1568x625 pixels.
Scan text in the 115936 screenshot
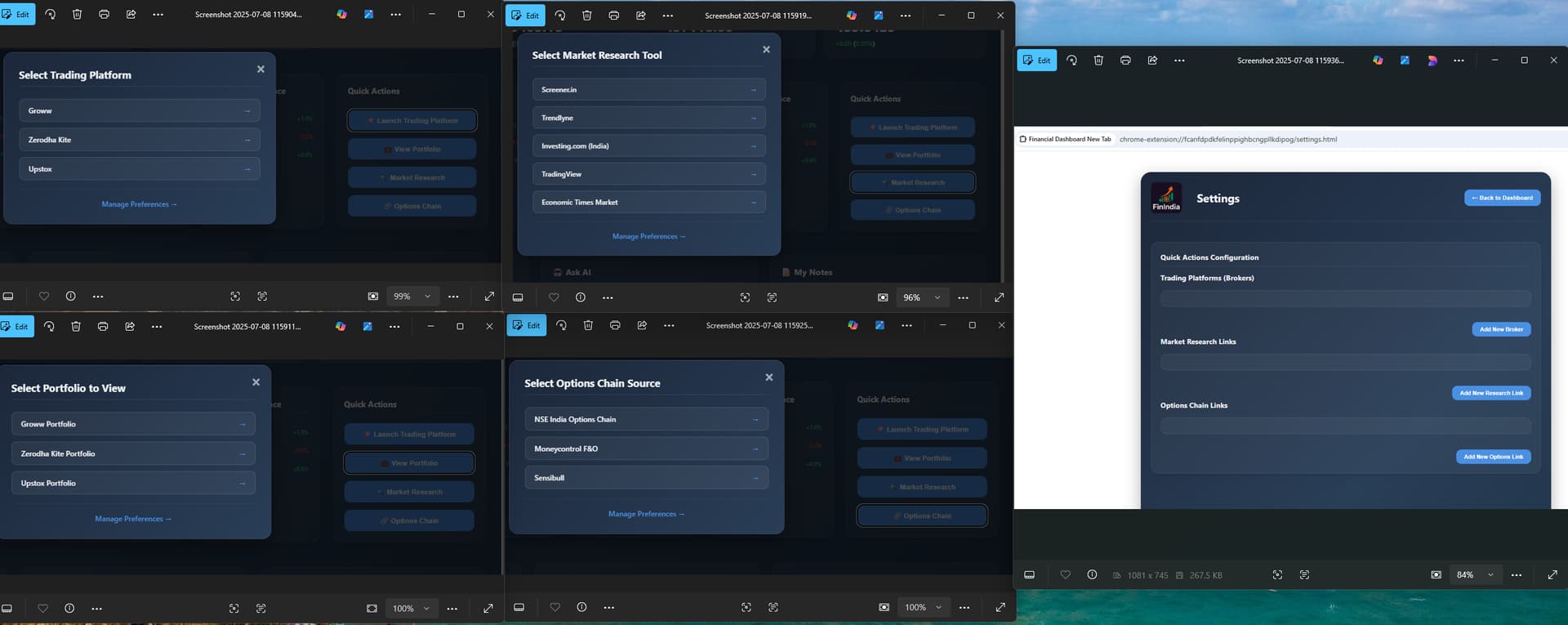click(x=1304, y=575)
